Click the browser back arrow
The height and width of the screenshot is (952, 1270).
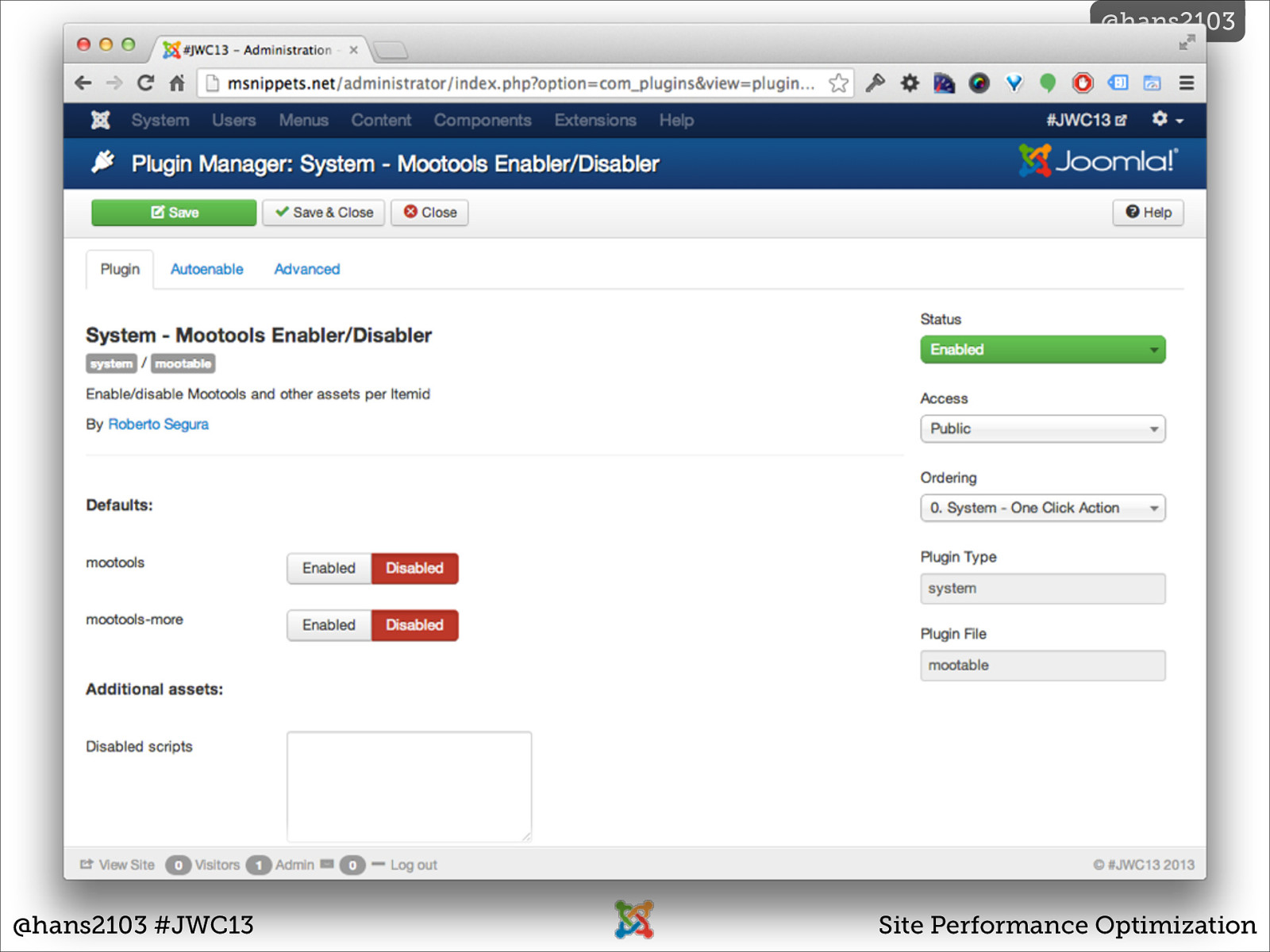pos(83,83)
